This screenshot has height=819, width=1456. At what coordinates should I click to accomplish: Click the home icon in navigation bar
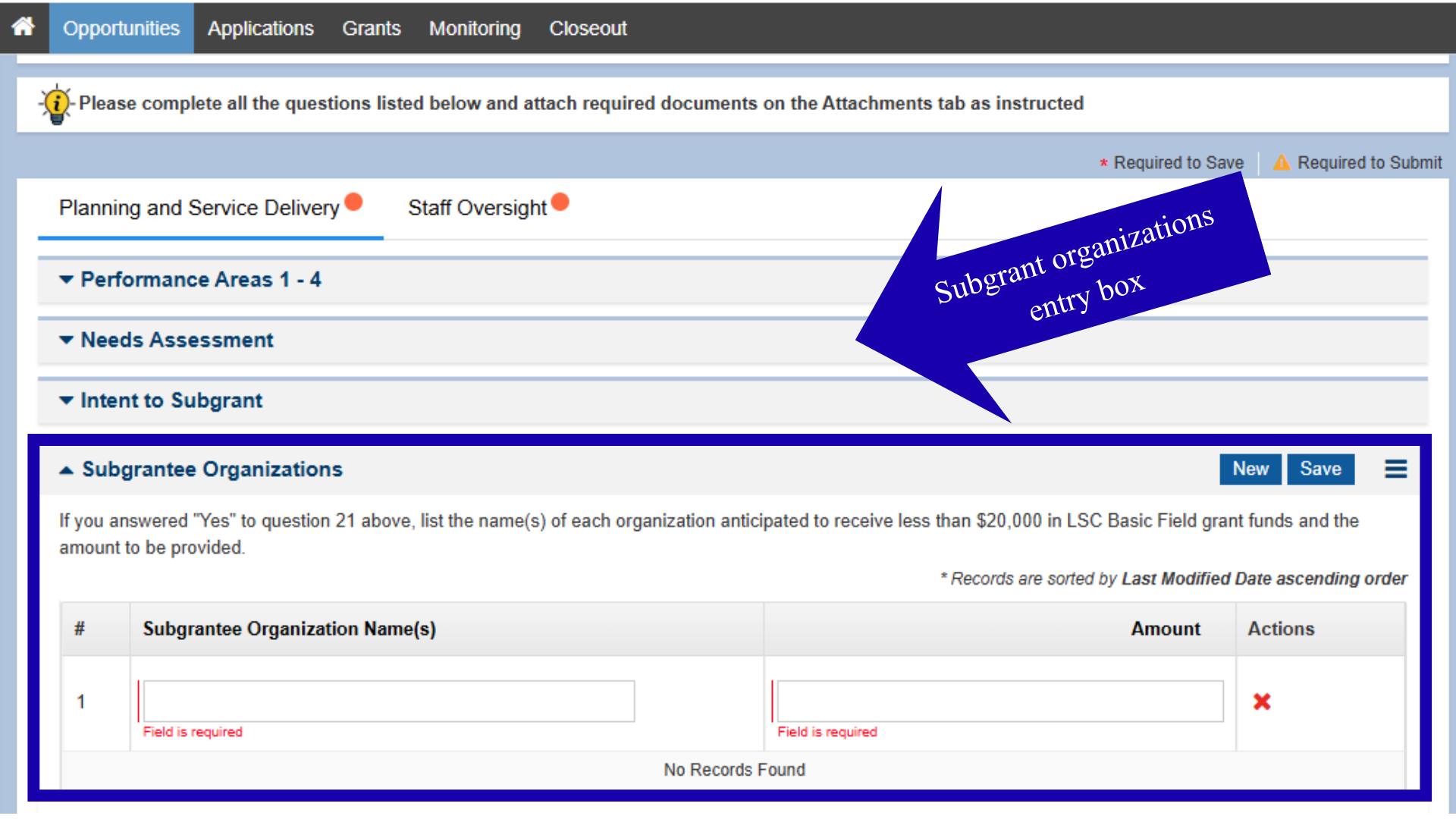tap(23, 27)
